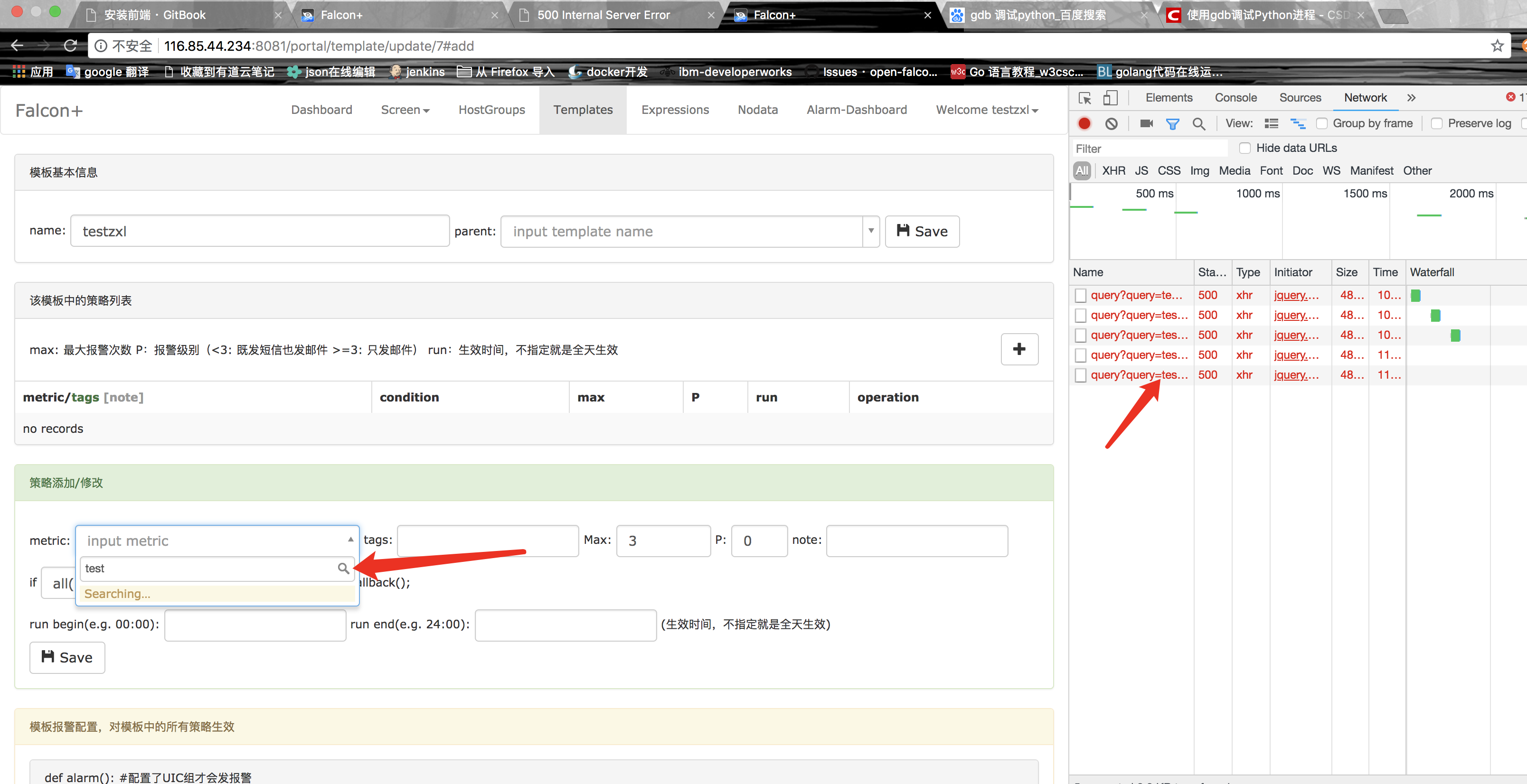Switch to the Console tab in DevTools
This screenshot has height=784, width=1527.
tap(1235, 98)
